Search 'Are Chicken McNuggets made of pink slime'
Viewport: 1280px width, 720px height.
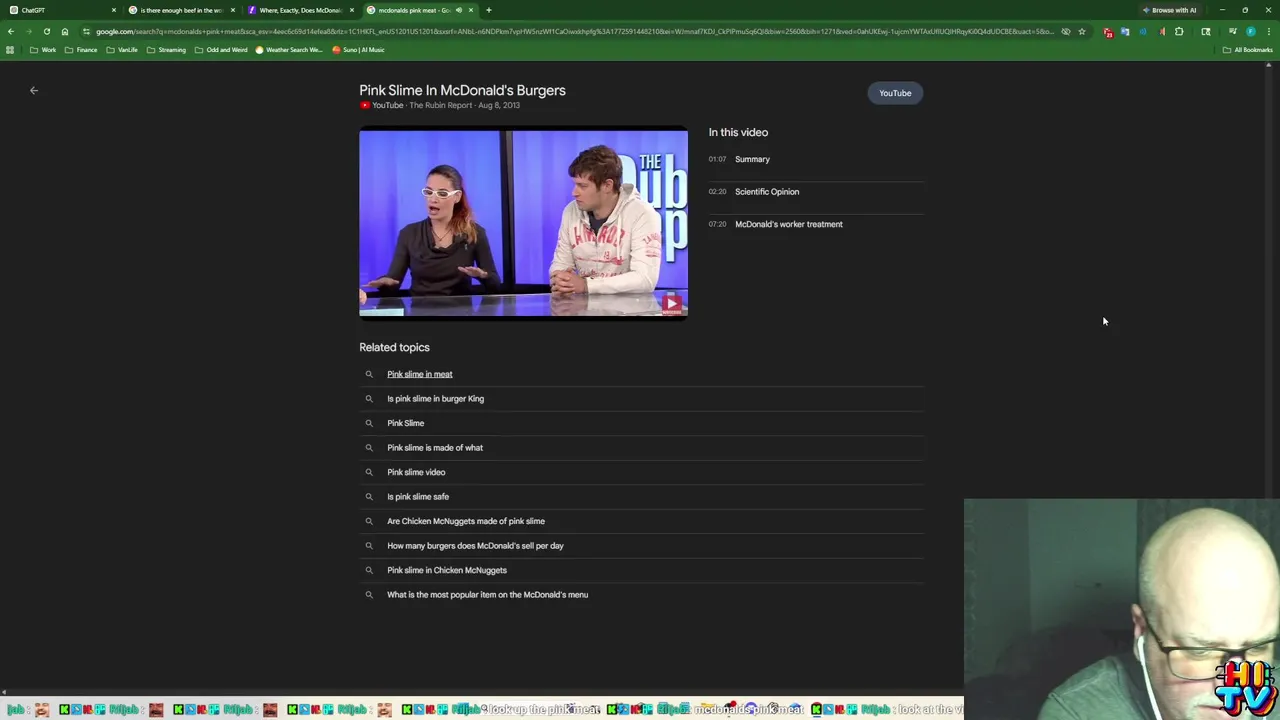pos(465,521)
